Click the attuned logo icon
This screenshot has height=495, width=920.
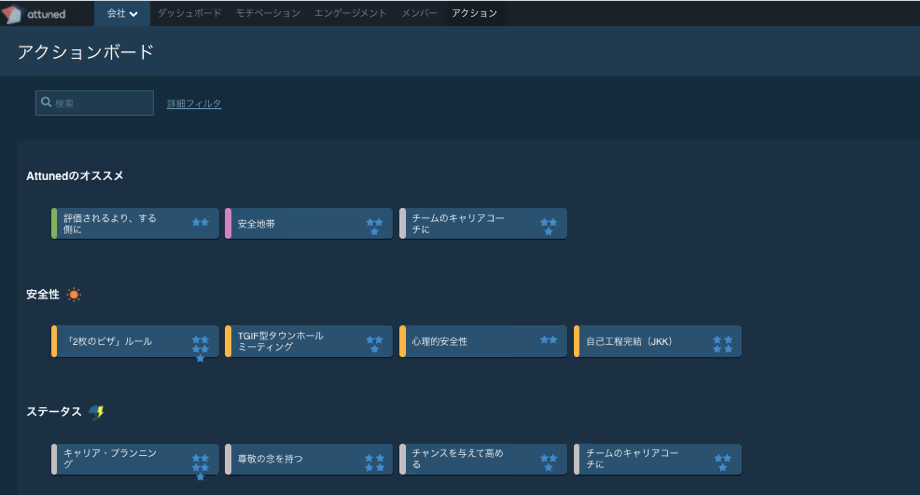(12, 14)
